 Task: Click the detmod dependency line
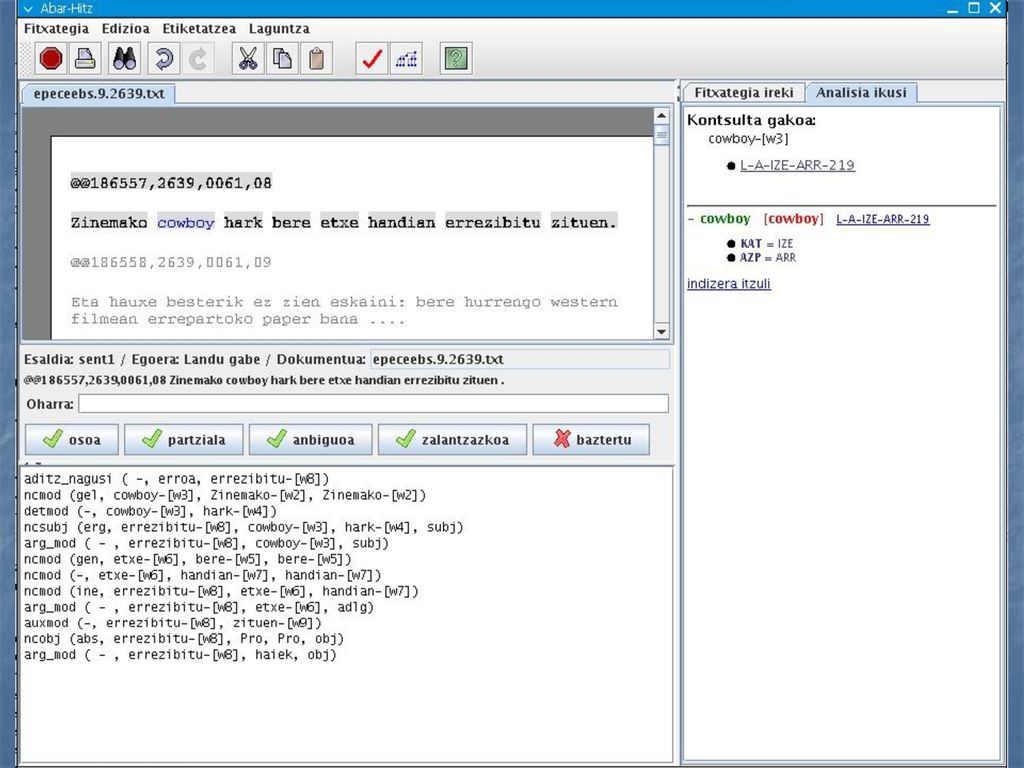pos(150,511)
